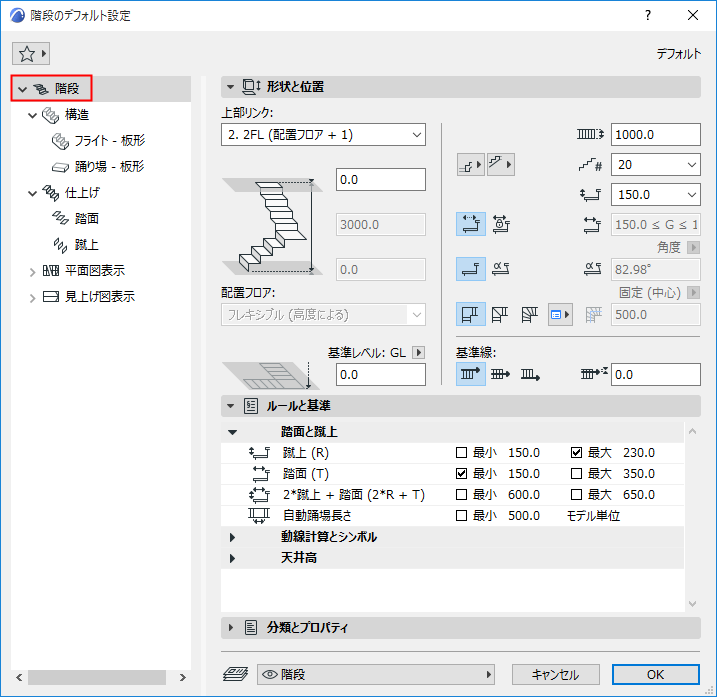Edit the 基準レベル offset 0.0 field
This screenshot has height=697, width=717.
pyautogui.click(x=380, y=375)
